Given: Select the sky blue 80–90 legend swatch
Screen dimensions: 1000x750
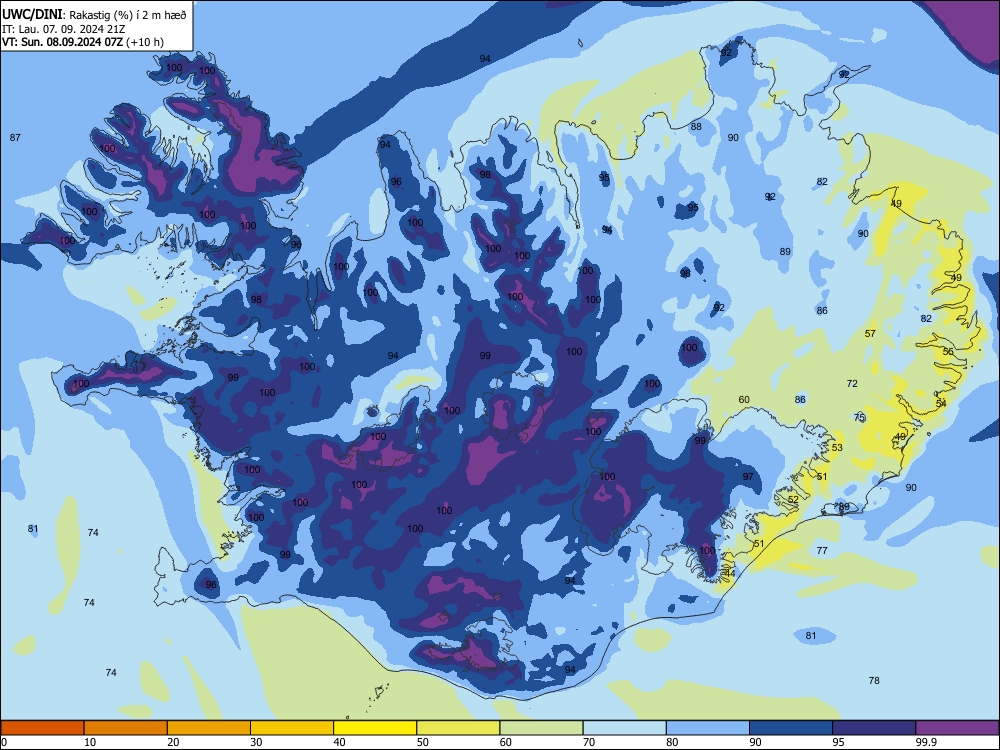Looking at the screenshot, I should (x=708, y=728).
